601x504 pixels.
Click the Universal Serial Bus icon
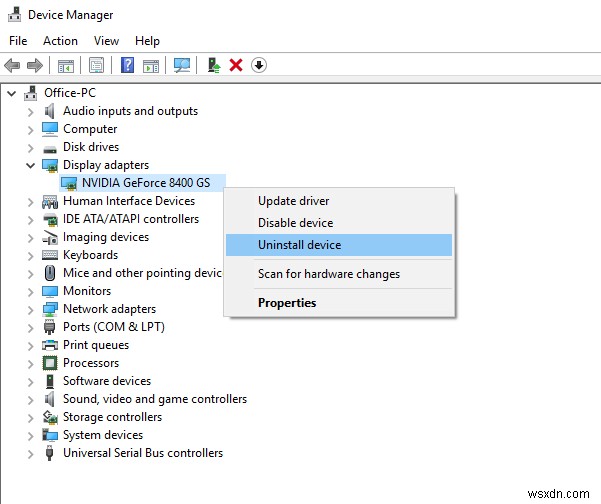pos(49,453)
